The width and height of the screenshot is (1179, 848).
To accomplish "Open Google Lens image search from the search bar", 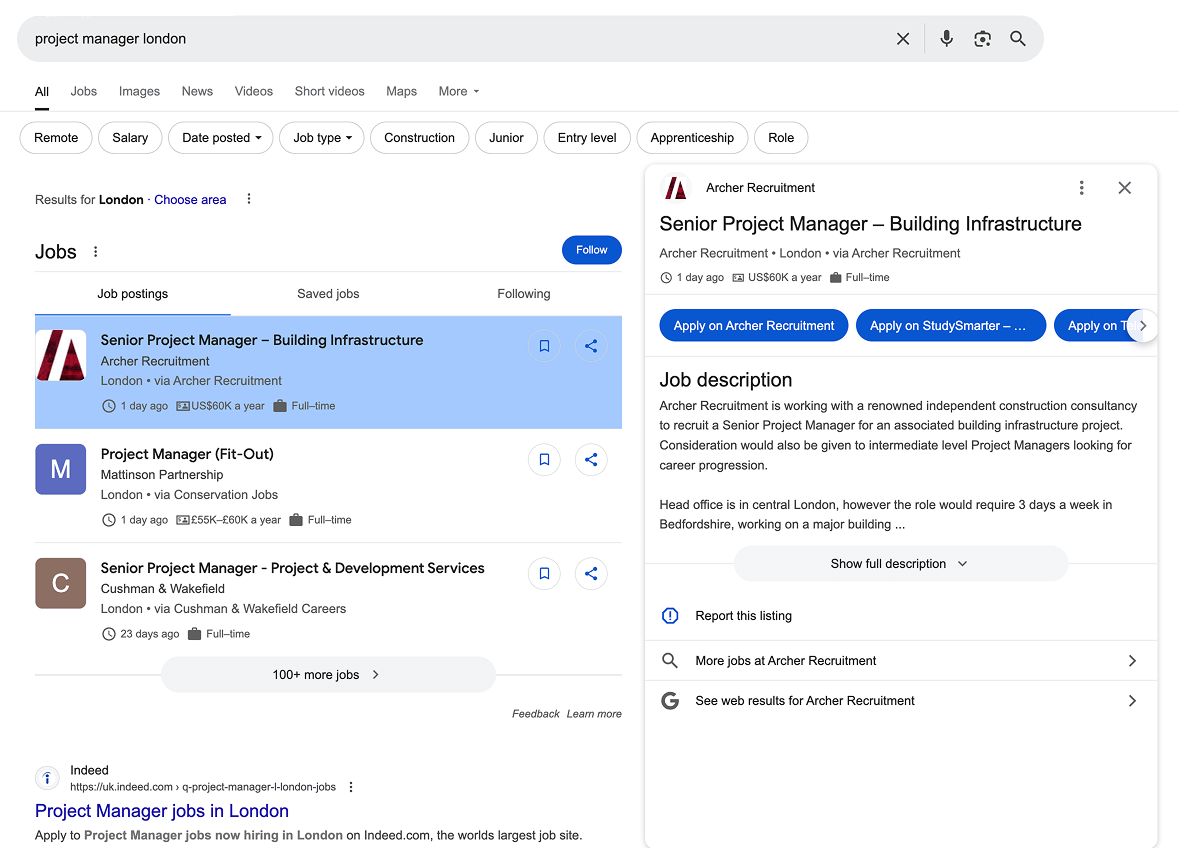I will 982,38.
